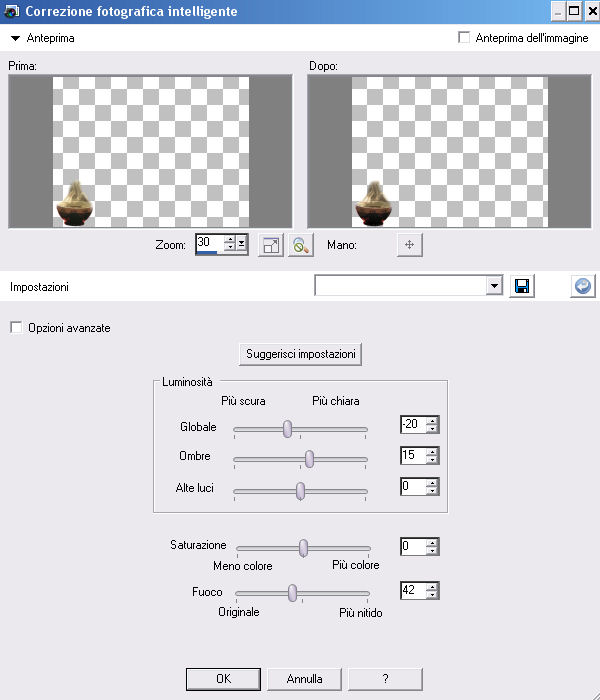Click the Impostazioni label text
The height and width of the screenshot is (700, 600).
[x=39, y=287]
